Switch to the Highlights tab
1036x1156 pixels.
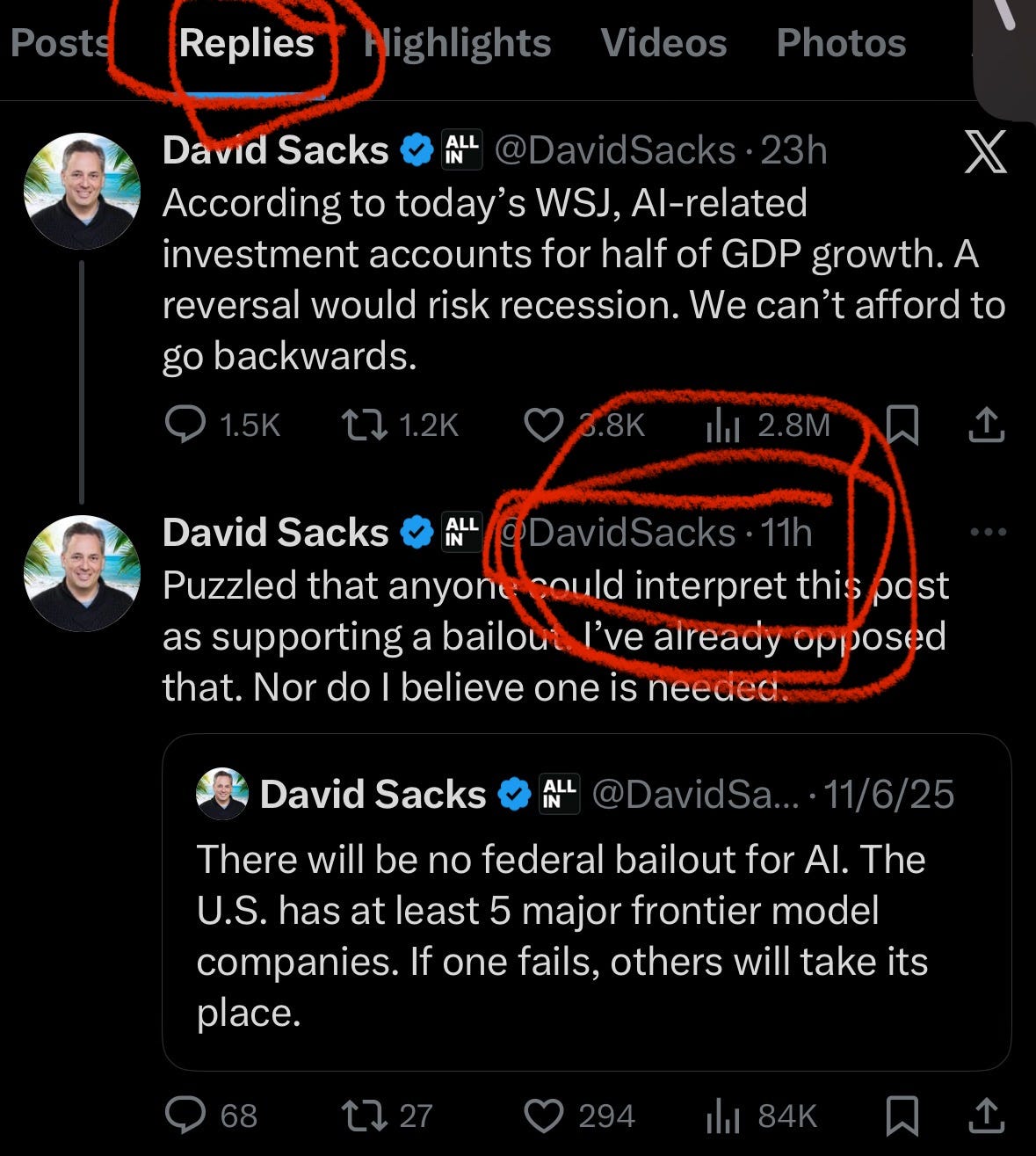(458, 43)
